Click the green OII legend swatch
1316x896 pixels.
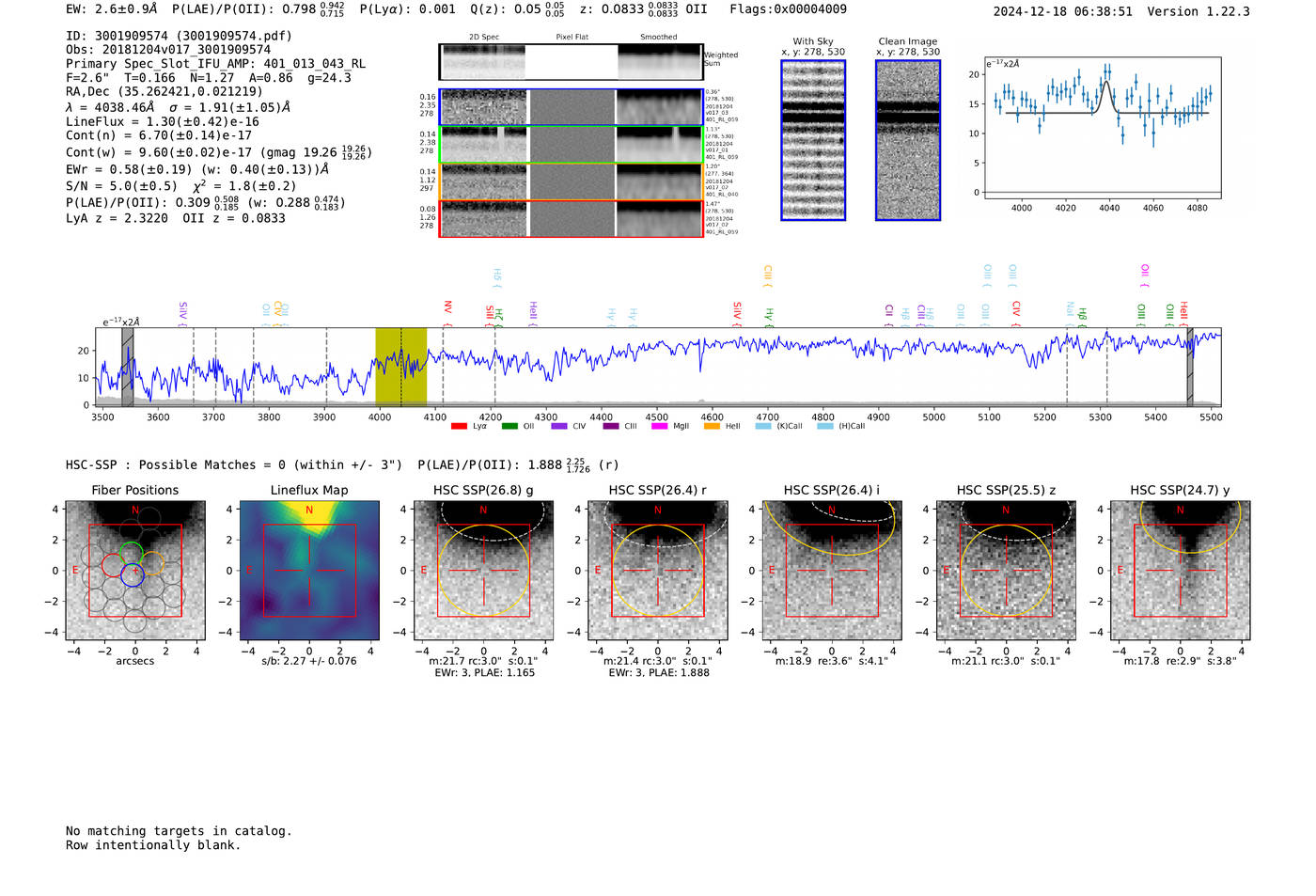[509, 426]
